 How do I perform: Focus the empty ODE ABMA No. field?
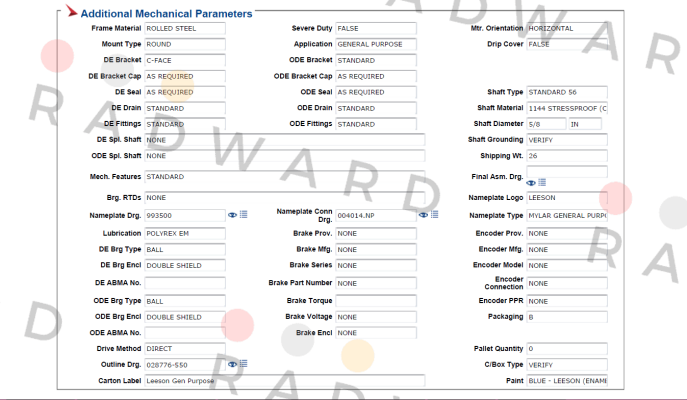[185, 333]
